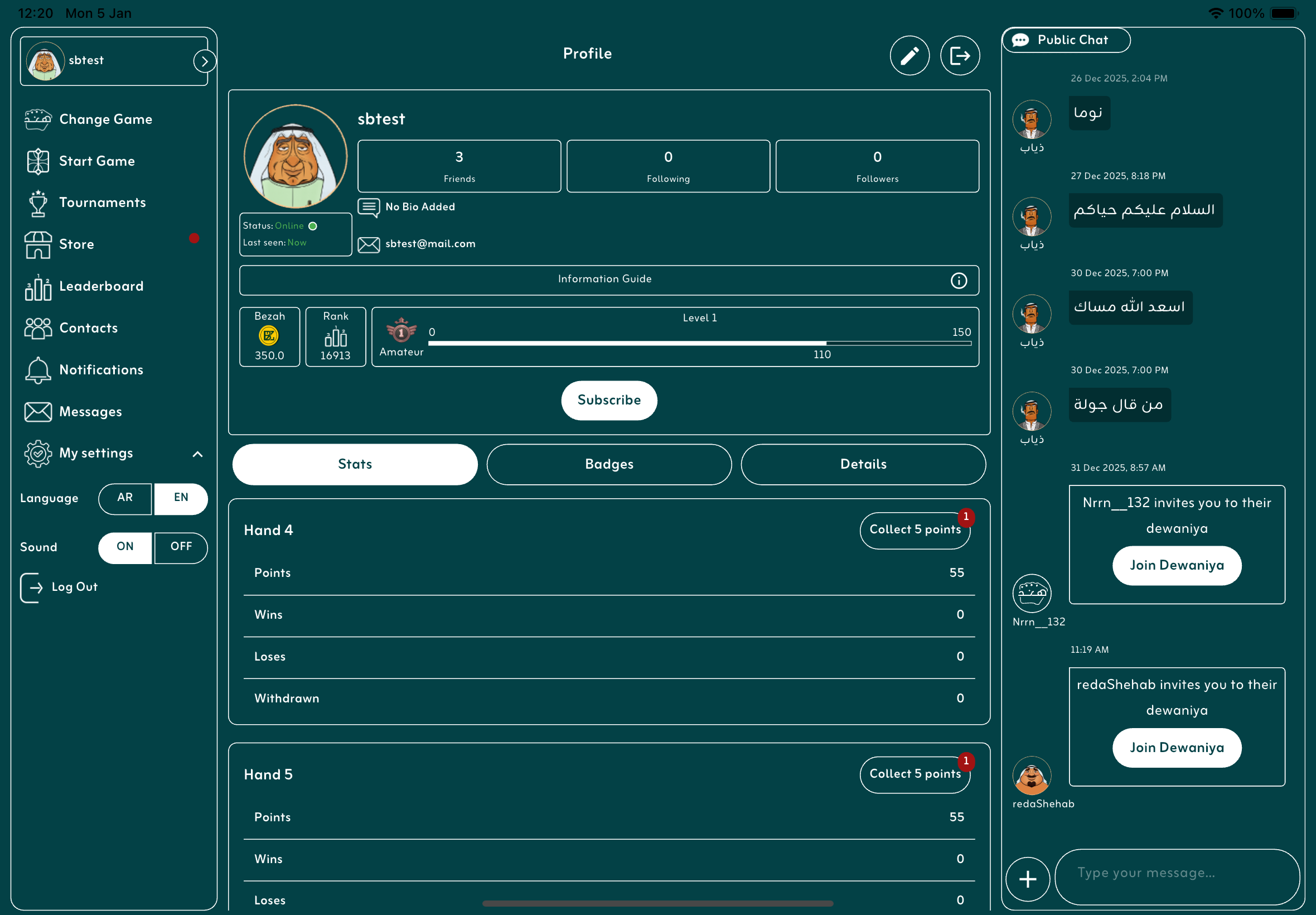Click the pencil edit profile icon
Viewport: 1316px width, 915px height.
[x=909, y=56]
